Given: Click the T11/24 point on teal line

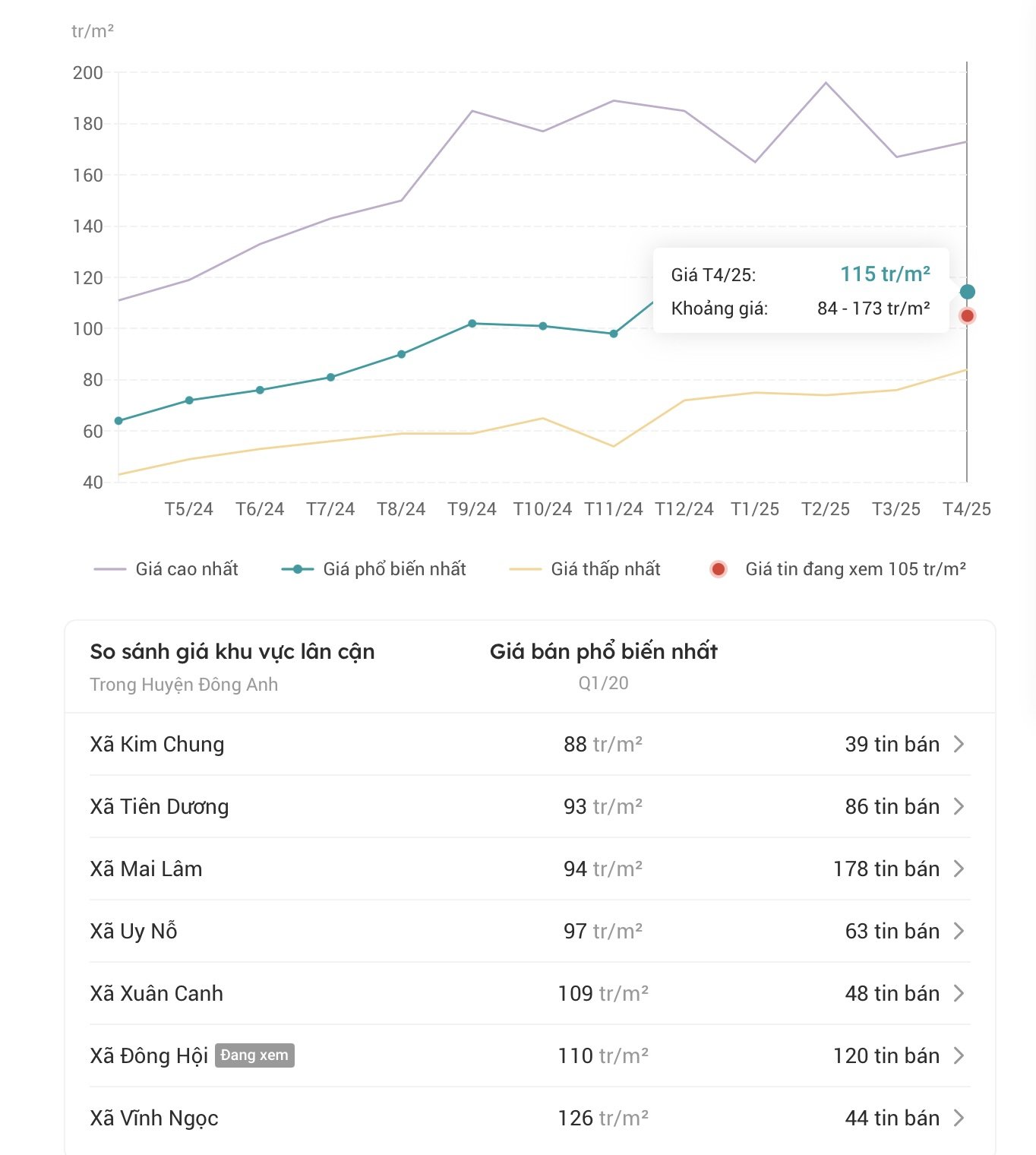Looking at the screenshot, I should tap(614, 334).
